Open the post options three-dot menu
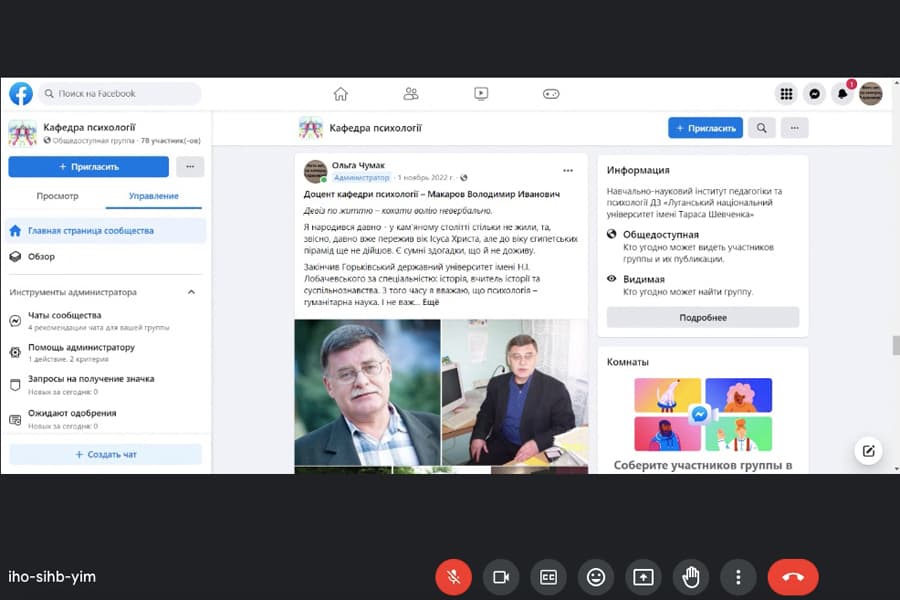 (568, 171)
